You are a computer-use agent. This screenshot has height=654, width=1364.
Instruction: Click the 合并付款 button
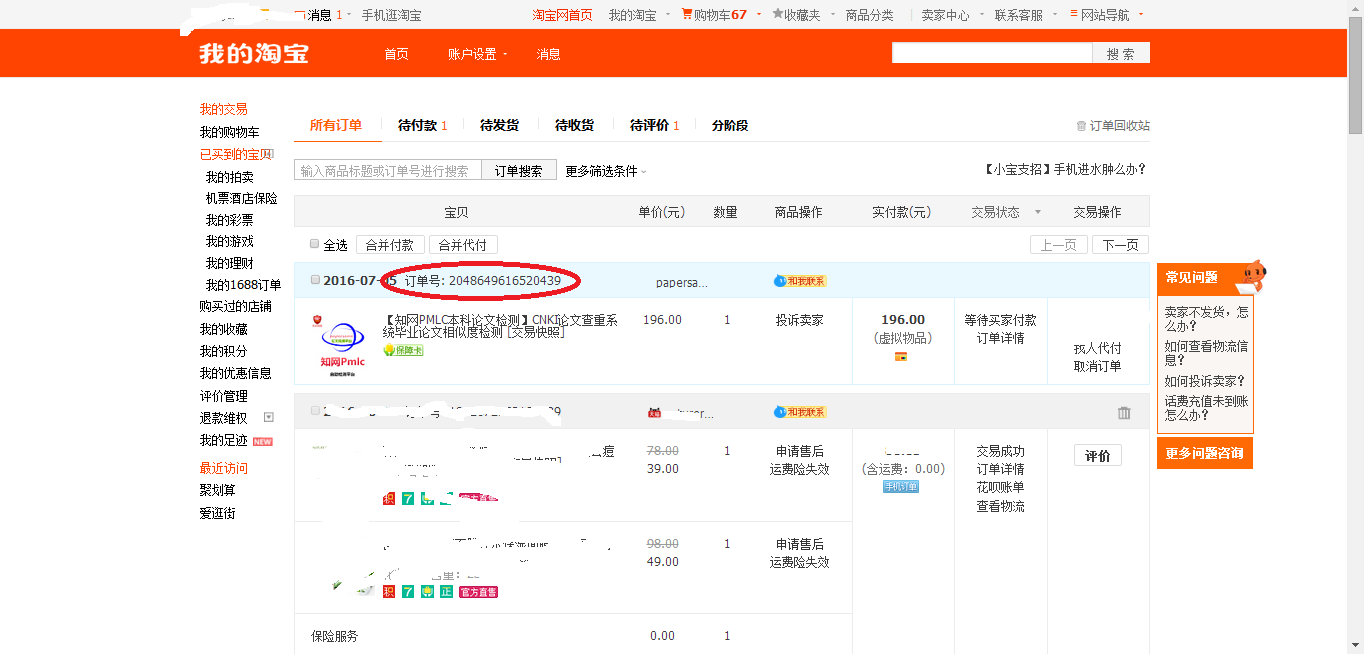pos(389,245)
